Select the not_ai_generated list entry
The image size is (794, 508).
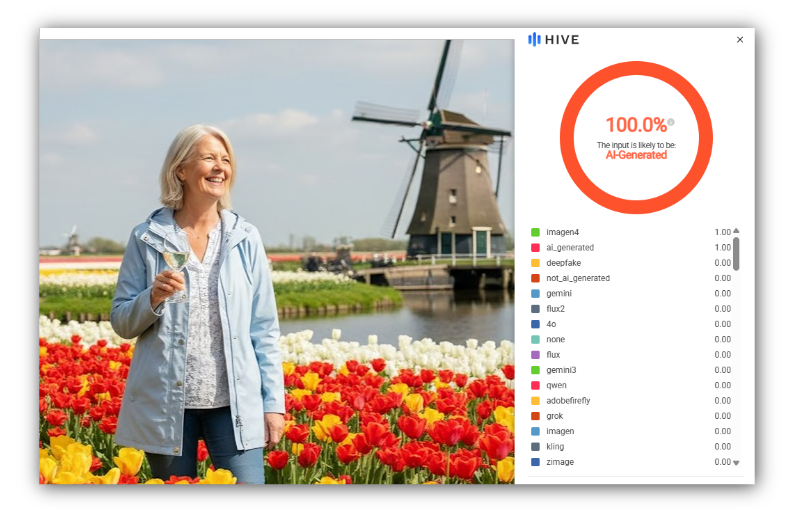tap(577, 278)
